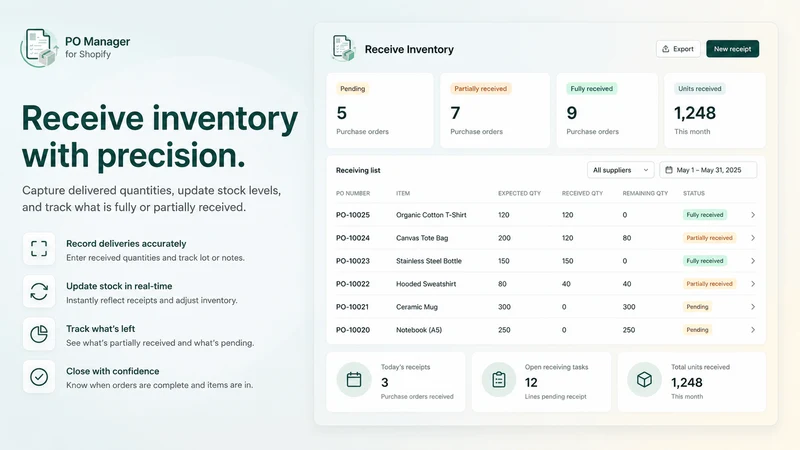Click the Record deliveries scan frame icon

click(x=39, y=249)
